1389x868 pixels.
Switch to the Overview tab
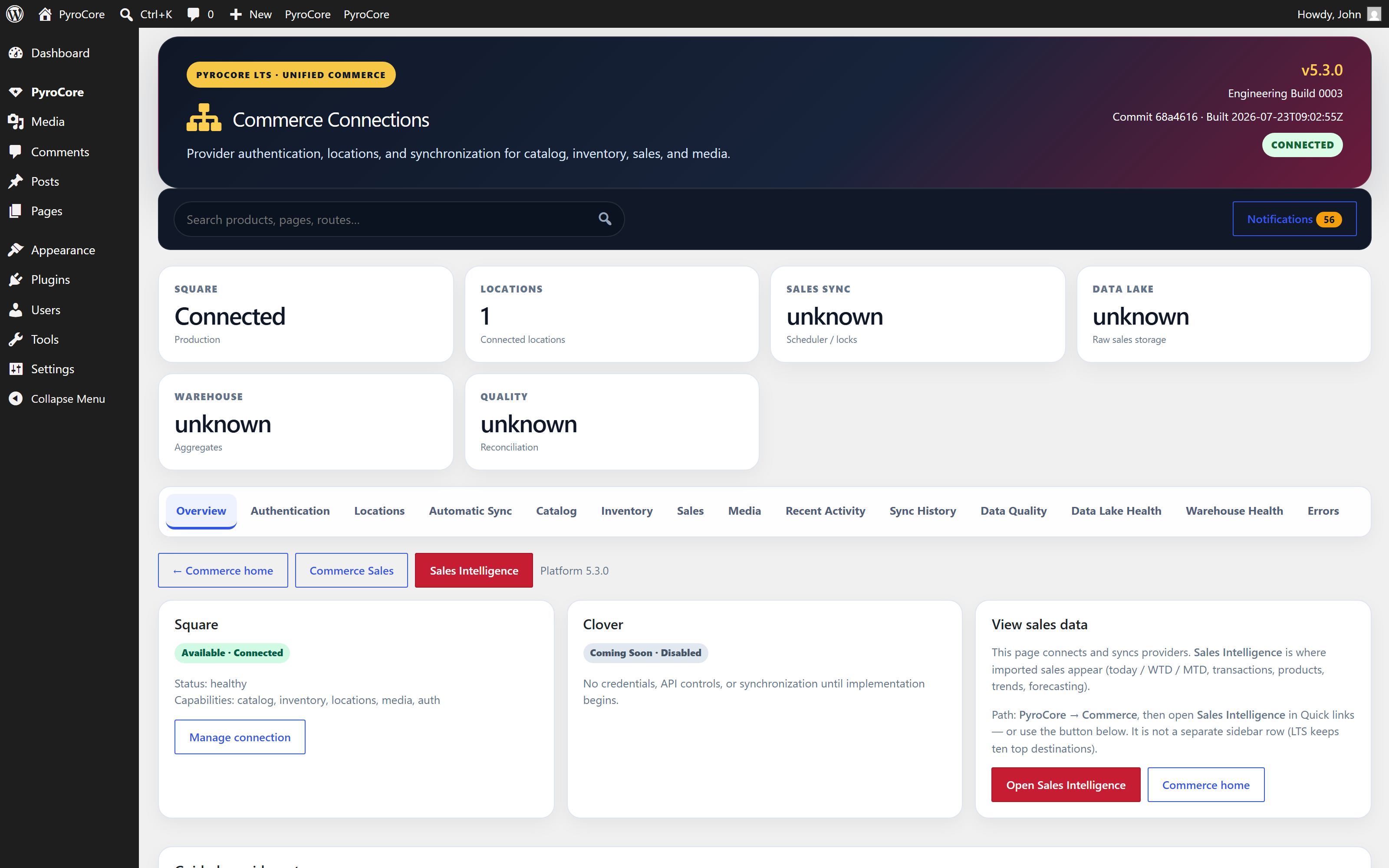201,511
